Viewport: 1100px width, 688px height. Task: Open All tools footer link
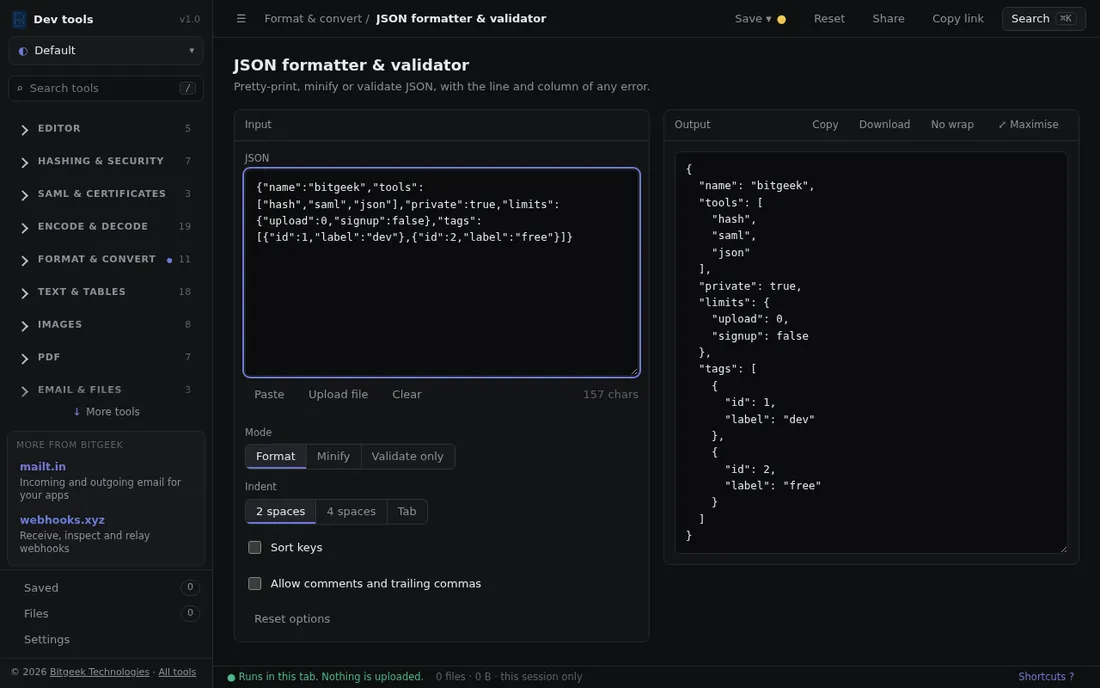177,672
